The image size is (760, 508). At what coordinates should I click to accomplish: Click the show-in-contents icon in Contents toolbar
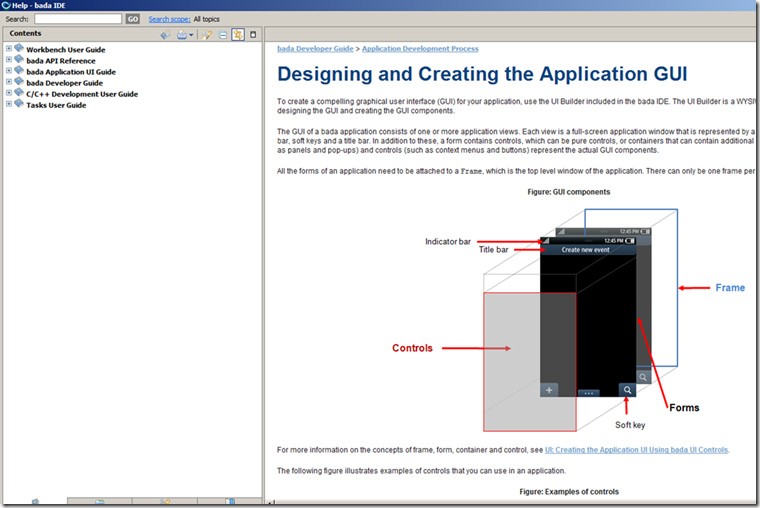coord(165,35)
